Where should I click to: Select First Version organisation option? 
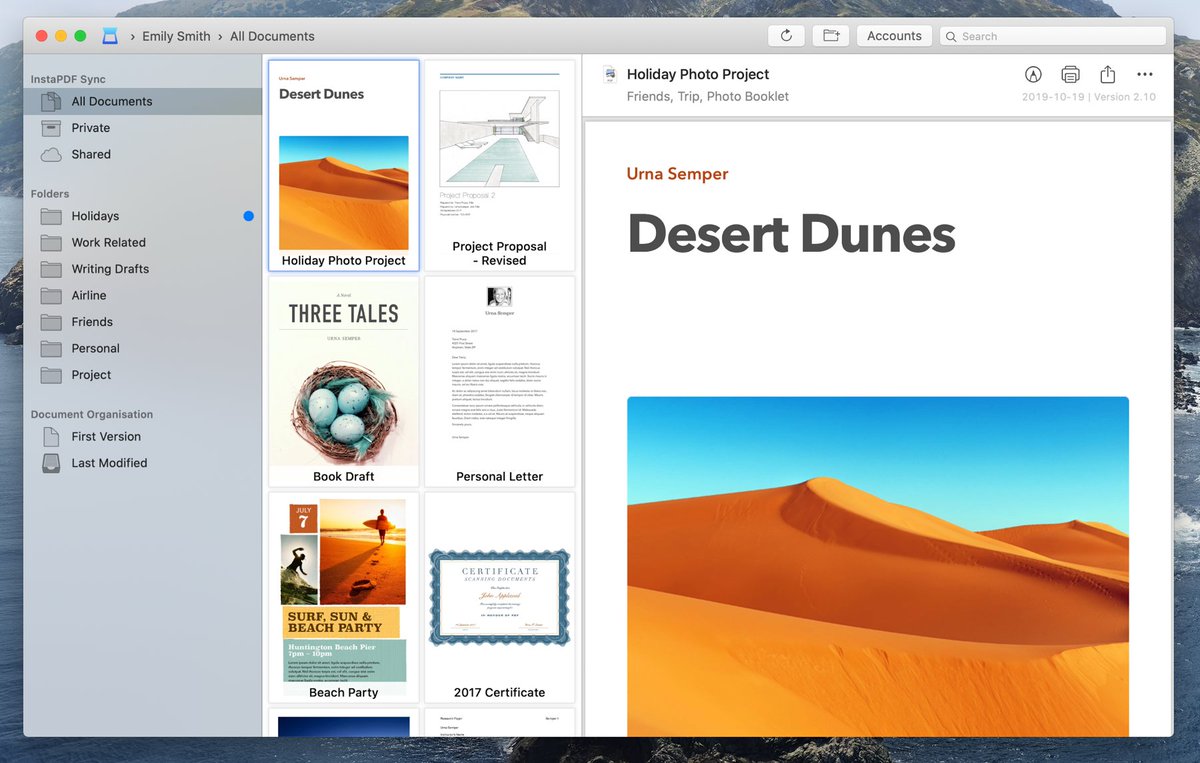(143, 437)
